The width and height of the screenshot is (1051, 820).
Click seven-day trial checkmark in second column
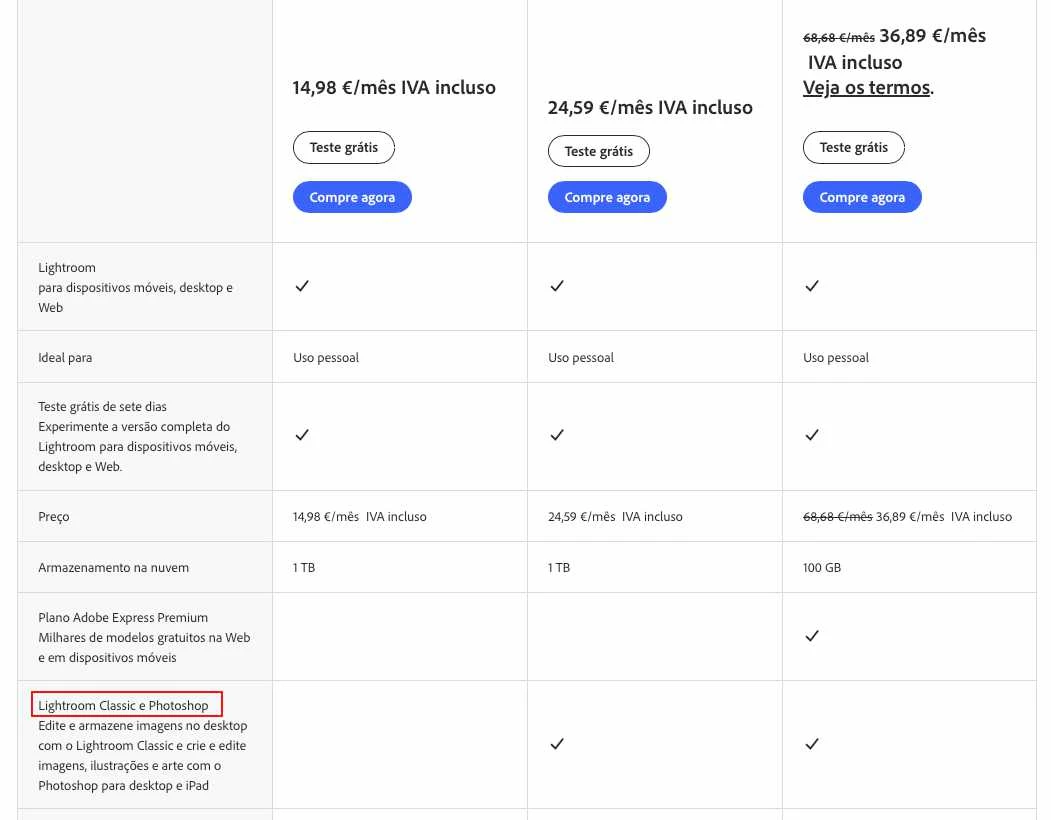pos(557,435)
